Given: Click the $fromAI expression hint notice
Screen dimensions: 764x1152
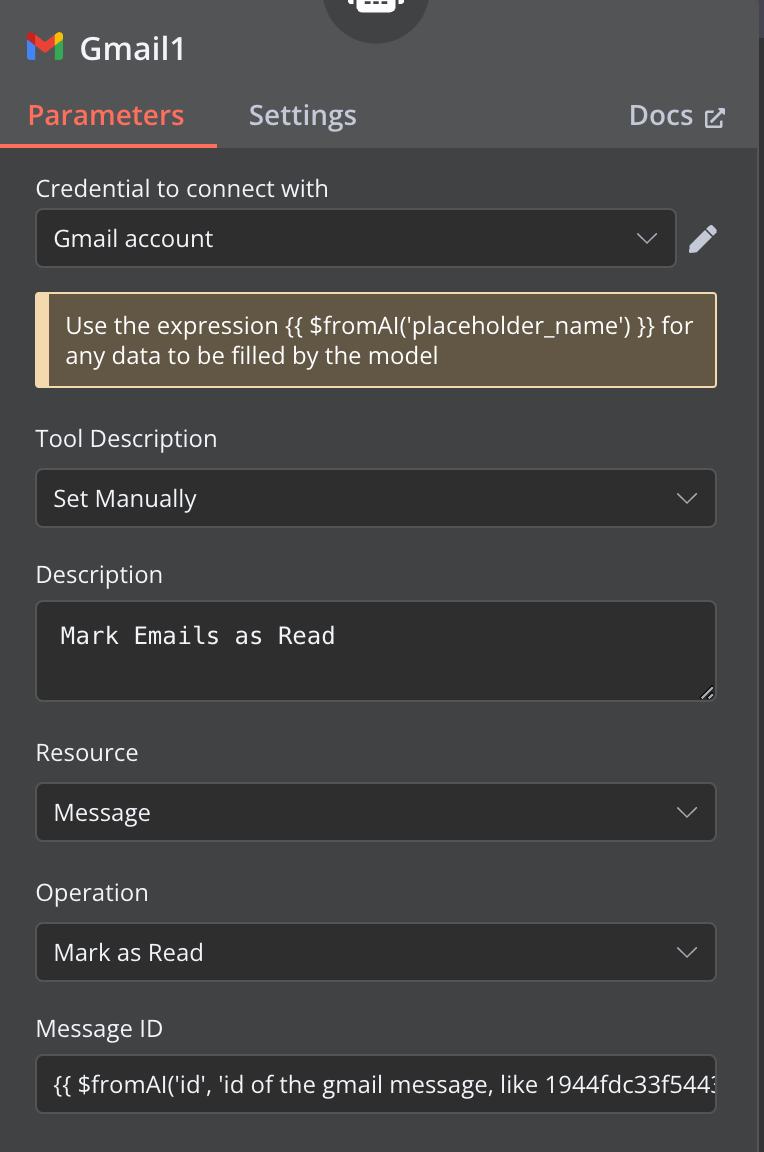Looking at the screenshot, I should point(375,340).
